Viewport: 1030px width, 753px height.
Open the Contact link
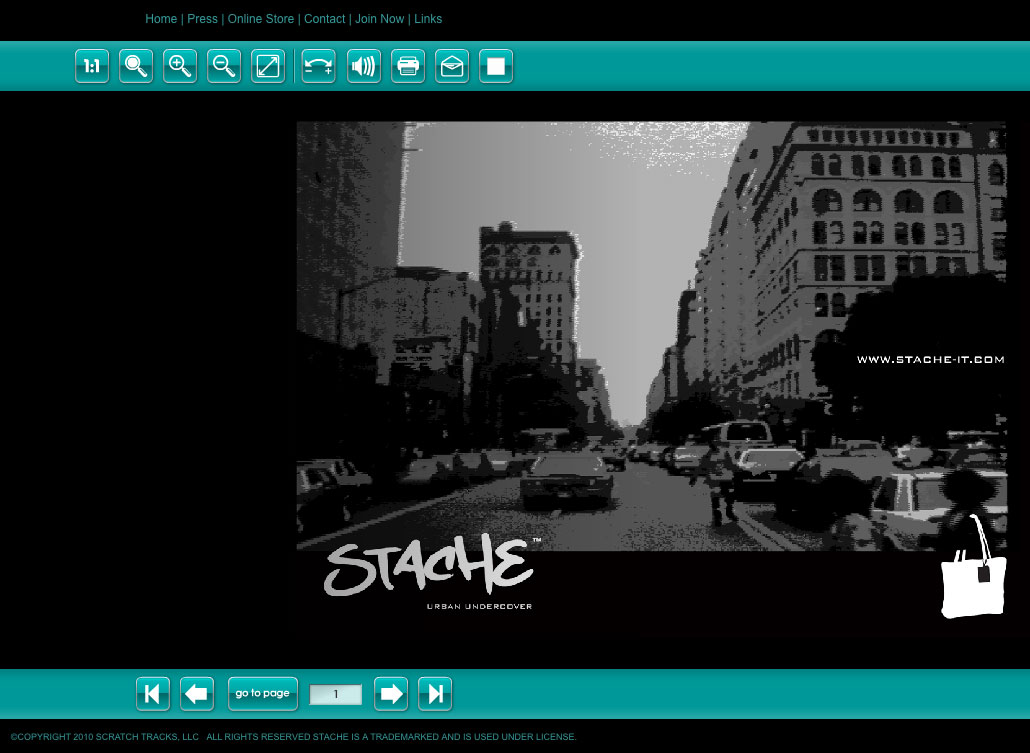click(x=325, y=19)
